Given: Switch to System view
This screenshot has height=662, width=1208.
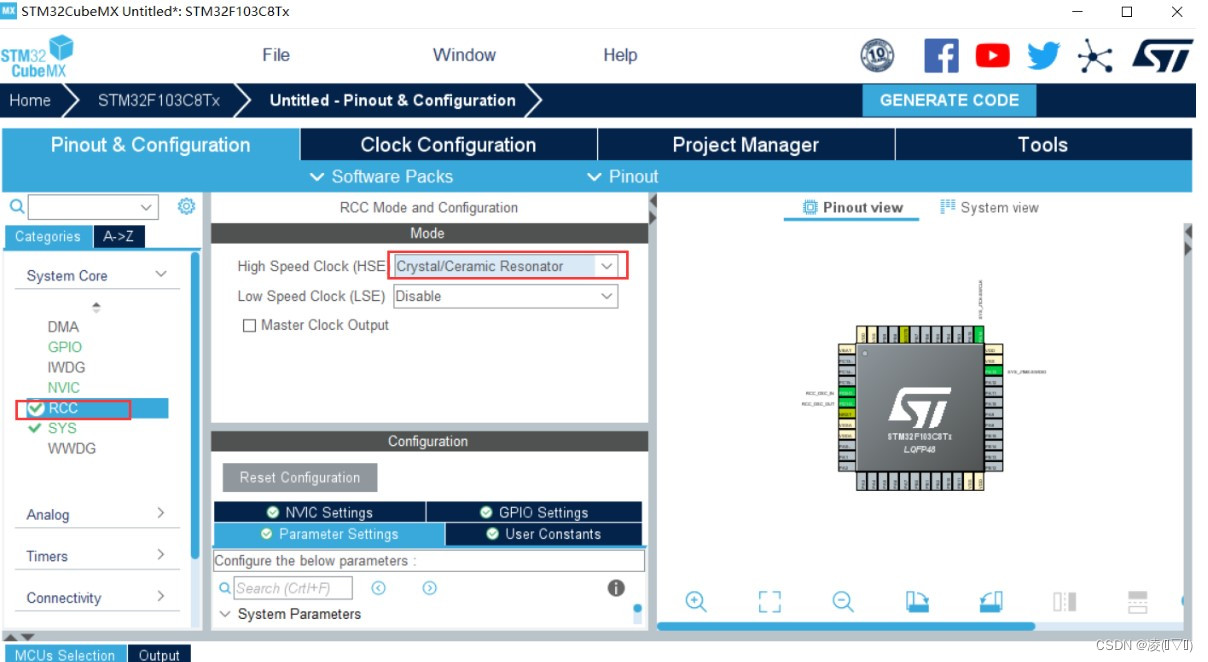Looking at the screenshot, I should coord(989,207).
